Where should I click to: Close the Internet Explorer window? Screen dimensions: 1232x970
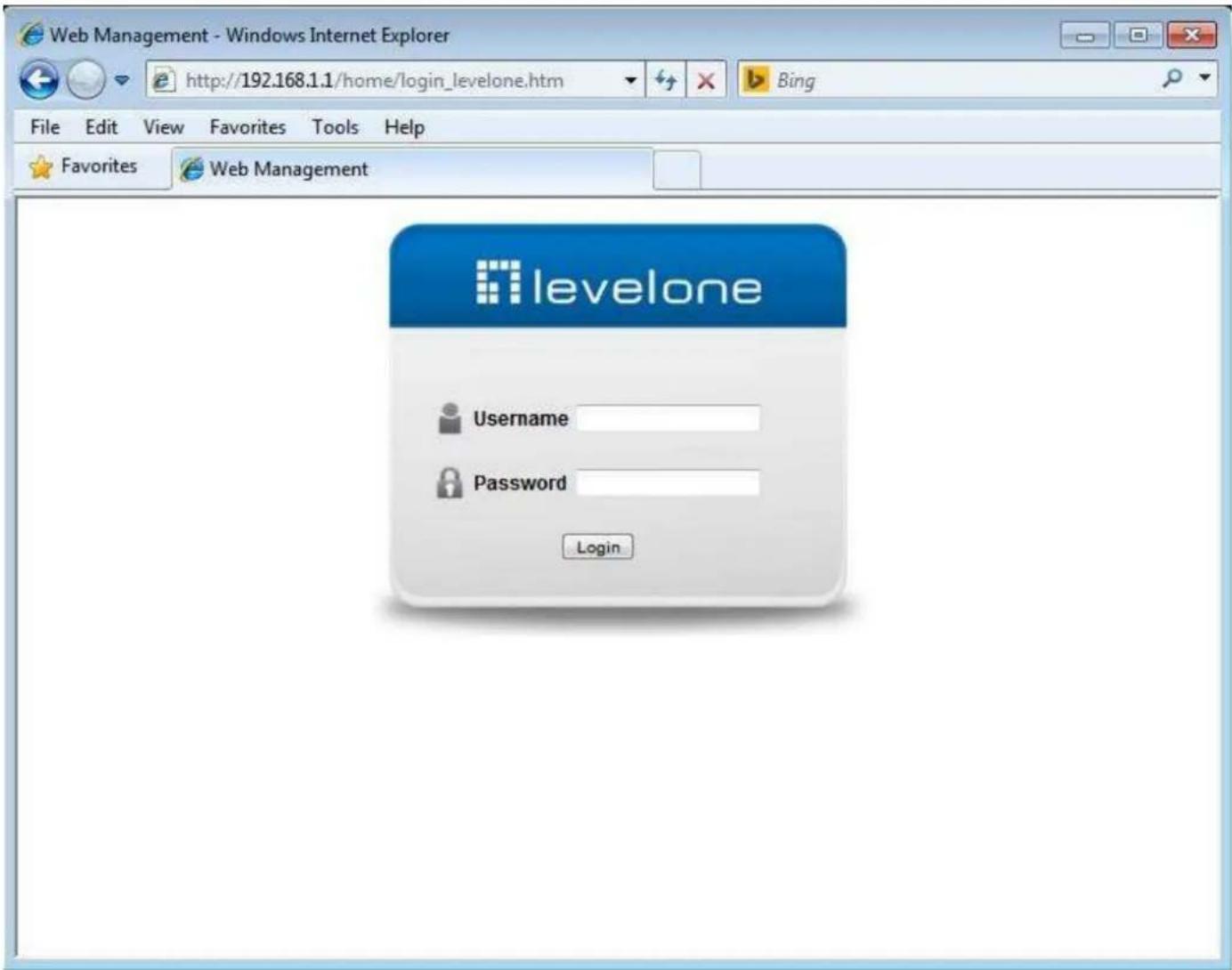coord(1191,36)
